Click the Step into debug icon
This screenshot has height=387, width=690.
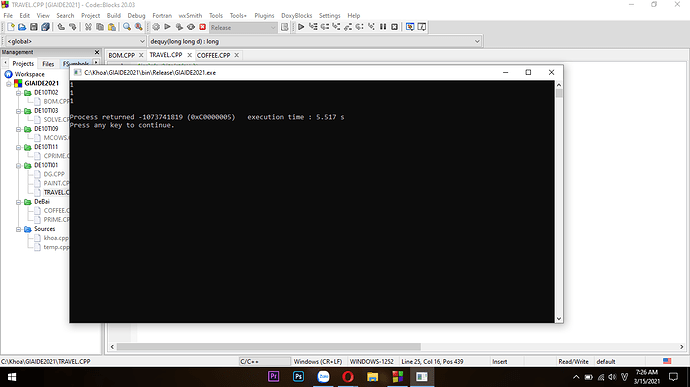coord(336,27)
